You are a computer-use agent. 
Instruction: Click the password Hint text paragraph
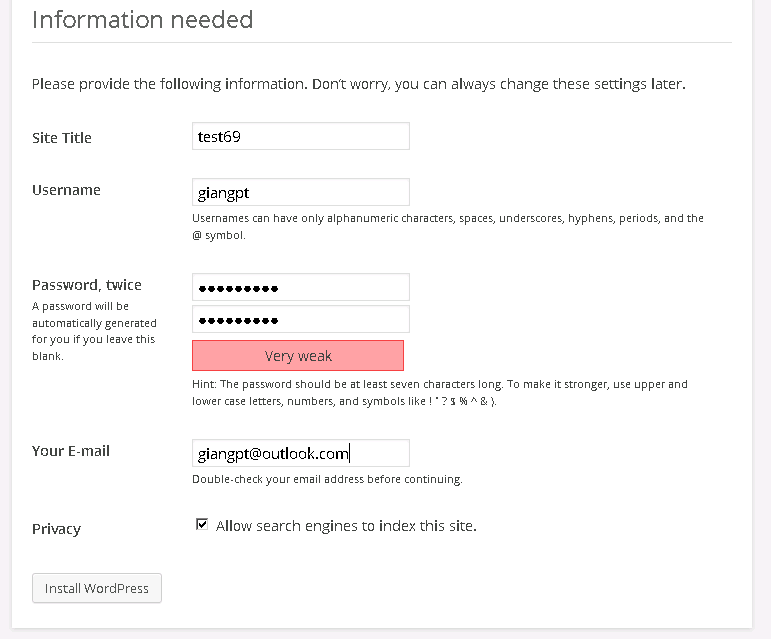tap(440, 393)
